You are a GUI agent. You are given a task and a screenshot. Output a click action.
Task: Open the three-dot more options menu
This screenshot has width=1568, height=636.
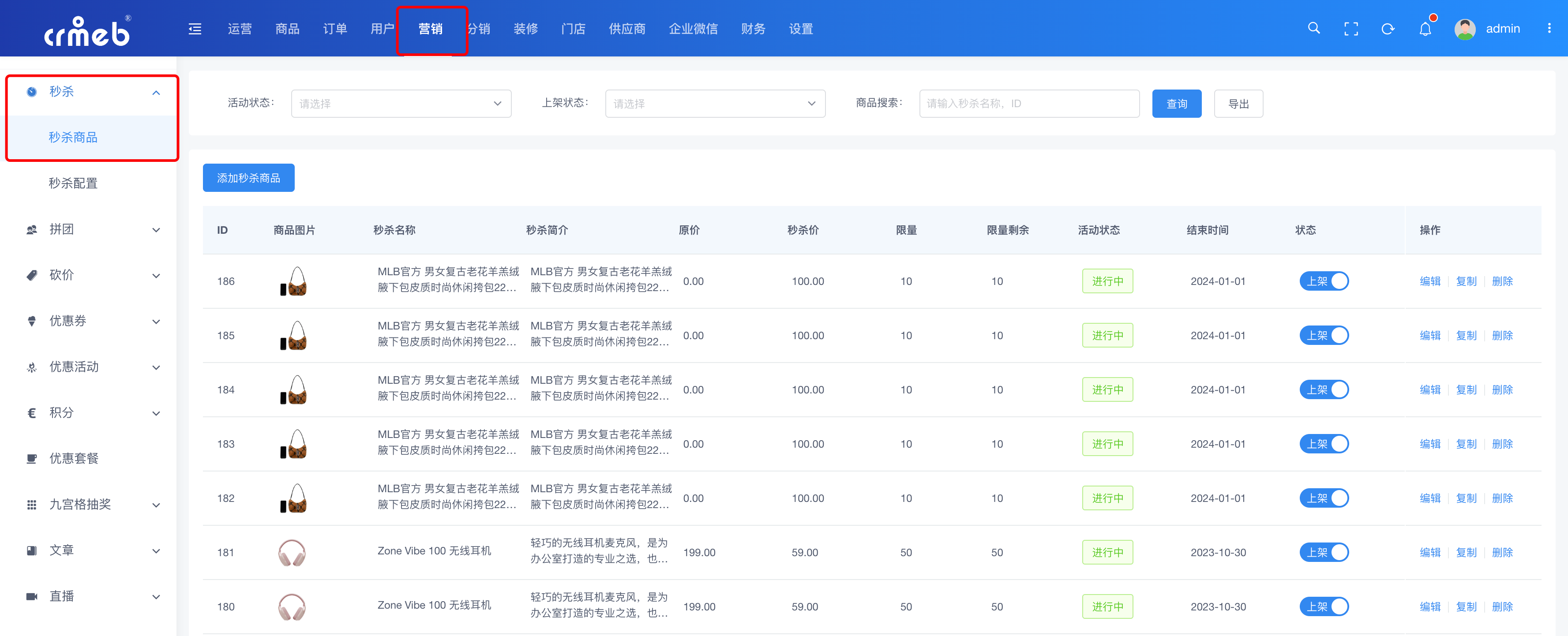point(1549,29)
